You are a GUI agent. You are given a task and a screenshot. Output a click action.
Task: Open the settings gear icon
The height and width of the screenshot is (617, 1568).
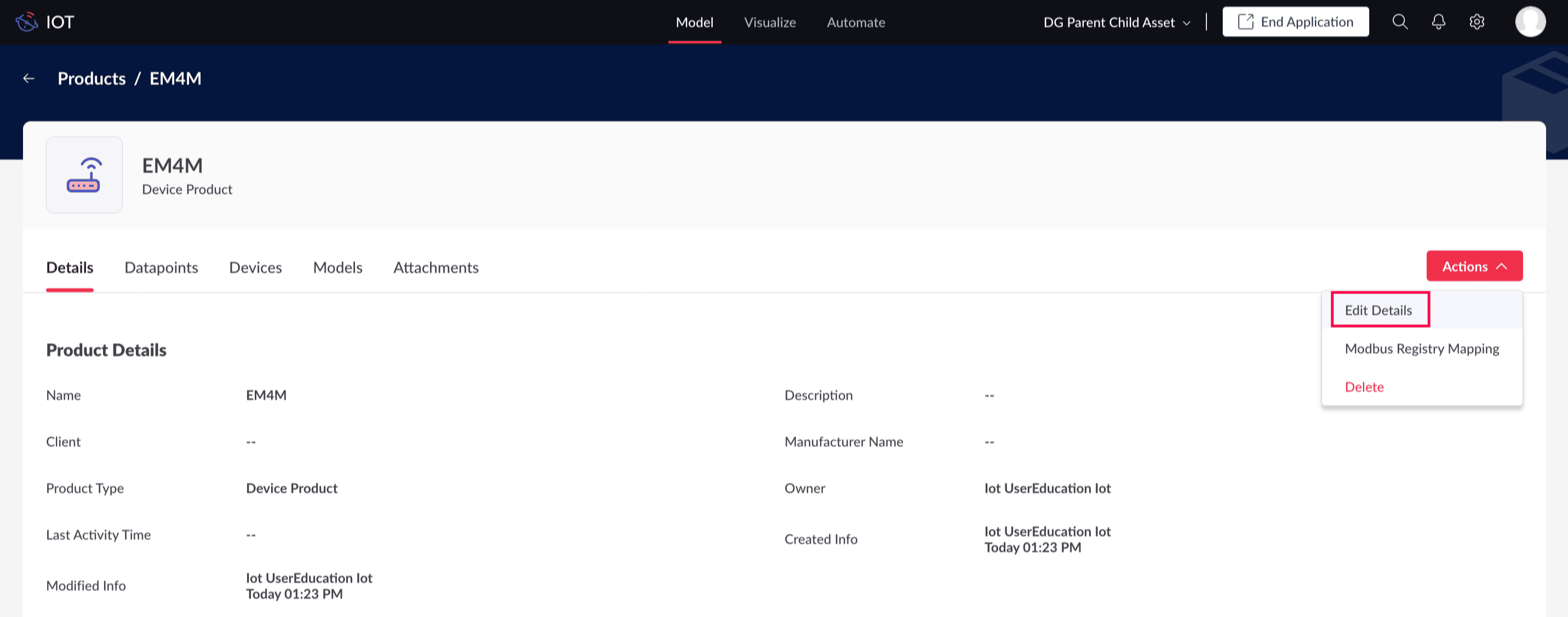point(1476,22)
